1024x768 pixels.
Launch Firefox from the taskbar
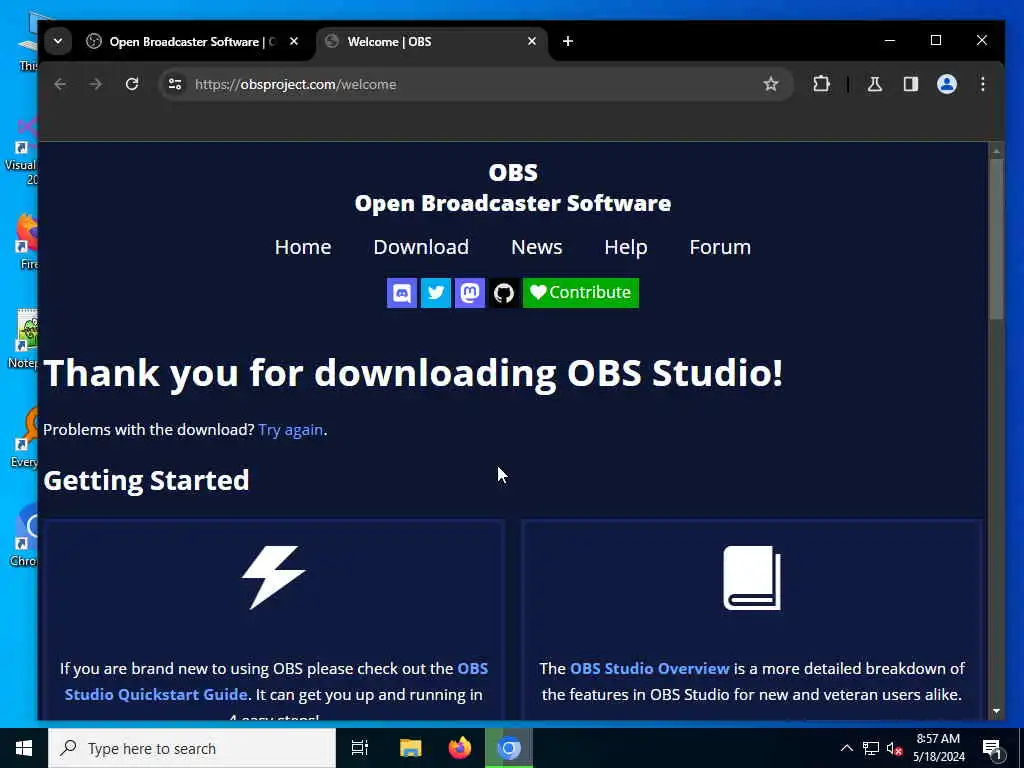460,748
